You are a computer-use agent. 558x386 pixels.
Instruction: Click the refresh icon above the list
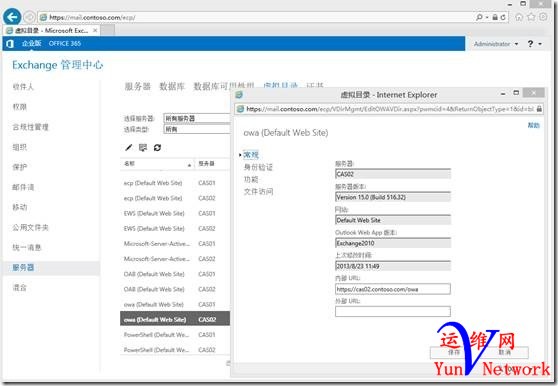(157, 147)
